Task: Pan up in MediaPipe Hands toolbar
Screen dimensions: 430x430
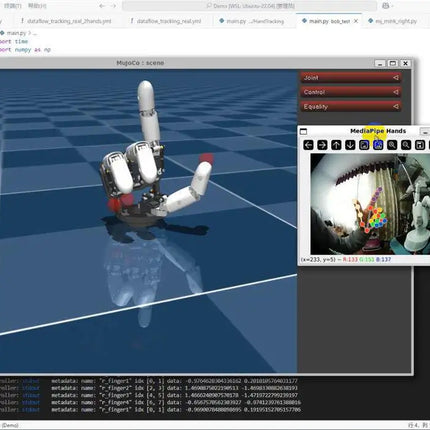Action: (336, 145)
